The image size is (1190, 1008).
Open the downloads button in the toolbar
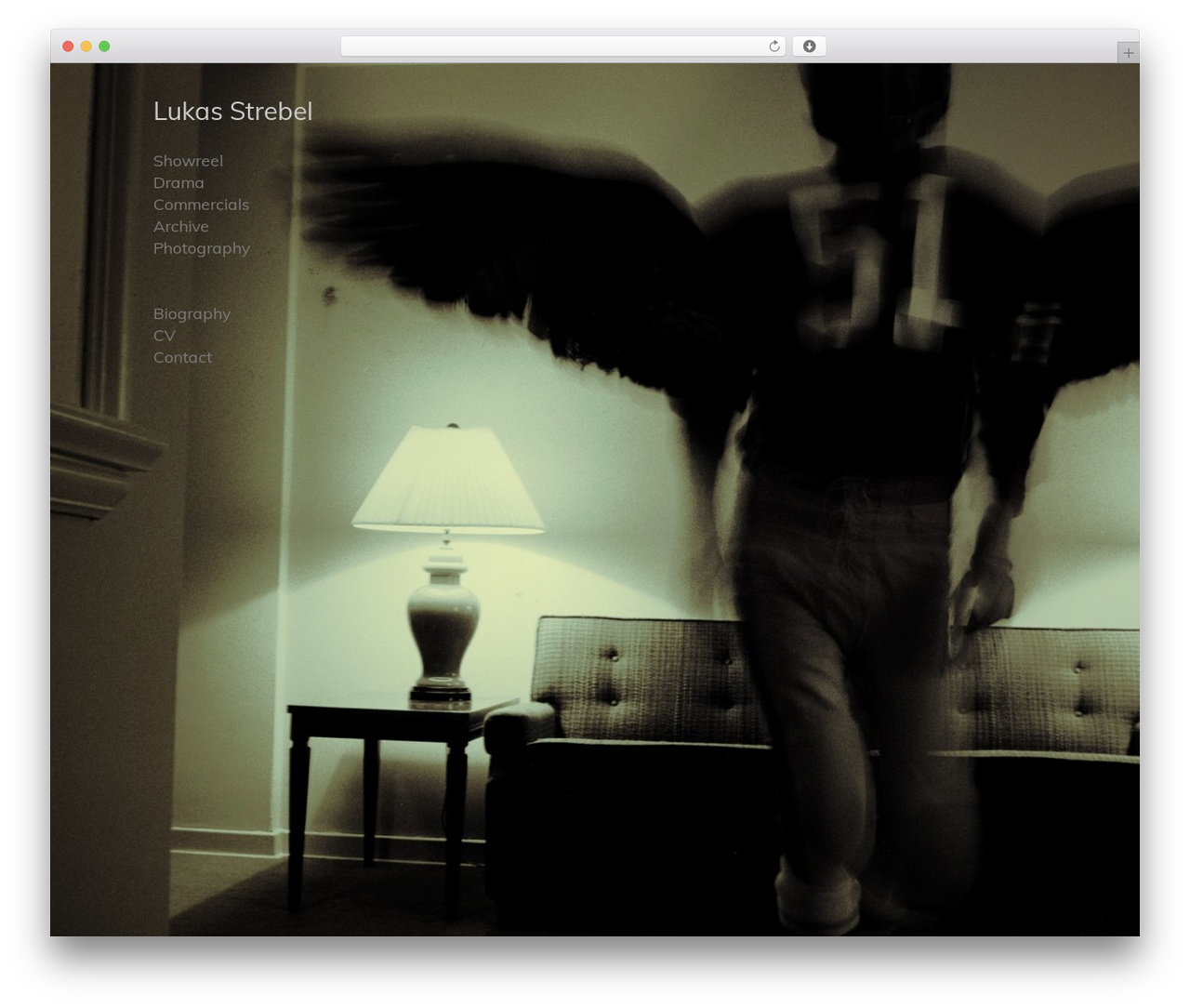(x=809, y=46)
